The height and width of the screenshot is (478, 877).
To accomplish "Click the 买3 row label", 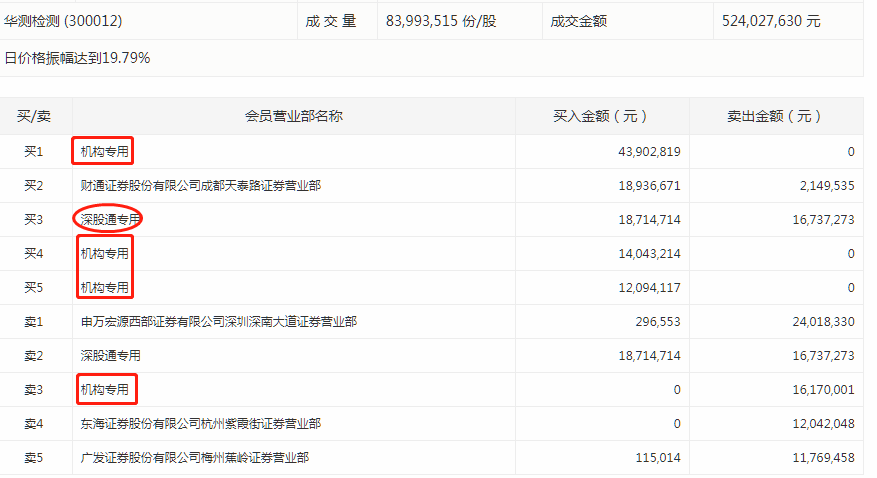I will (x=34, y=220).
